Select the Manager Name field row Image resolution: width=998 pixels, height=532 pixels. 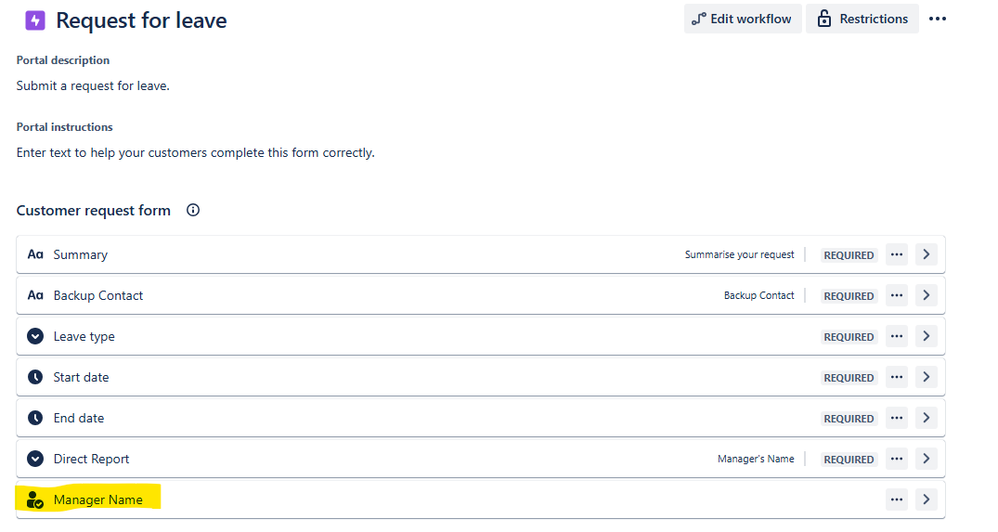coord(481,500)
